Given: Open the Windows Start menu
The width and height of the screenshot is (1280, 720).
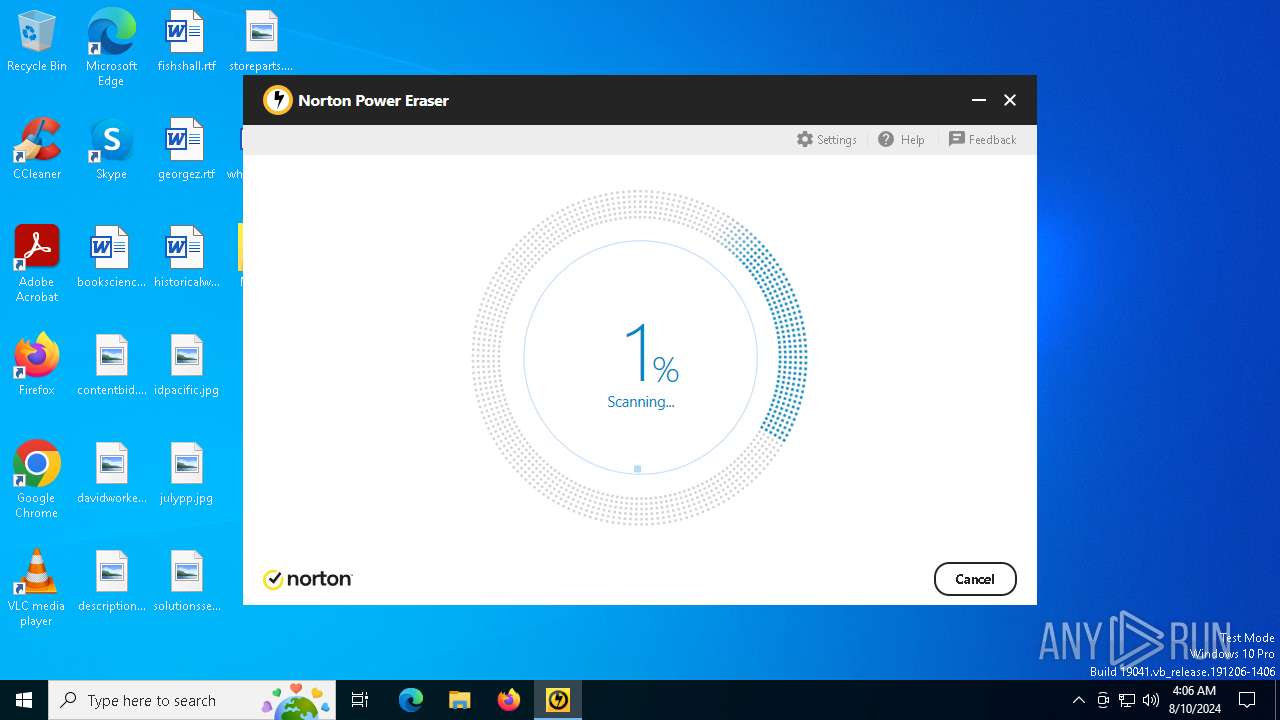Looking at the screenshot, I should (24, 700).
